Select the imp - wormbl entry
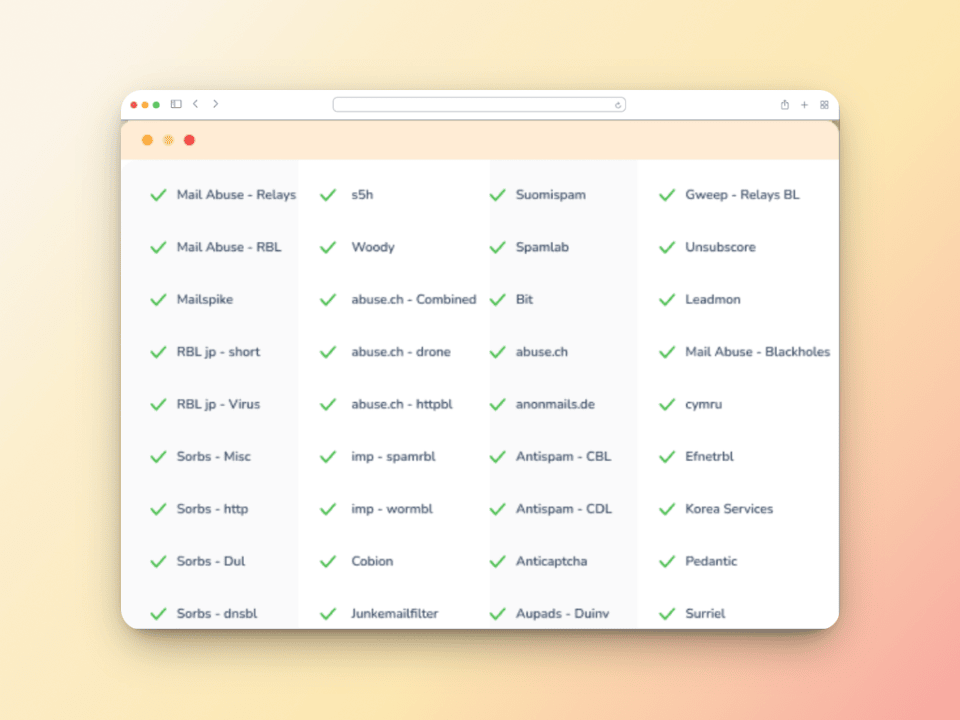Image resolution: width=960 pixels, height=720 pixels. pos(392,509)
